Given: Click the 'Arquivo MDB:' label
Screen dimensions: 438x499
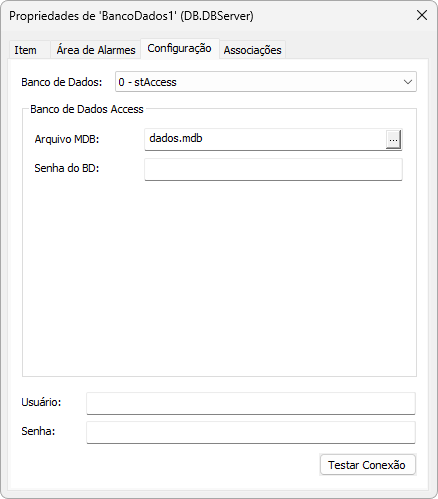Looking at the screenshot, I should pos(67,139).
